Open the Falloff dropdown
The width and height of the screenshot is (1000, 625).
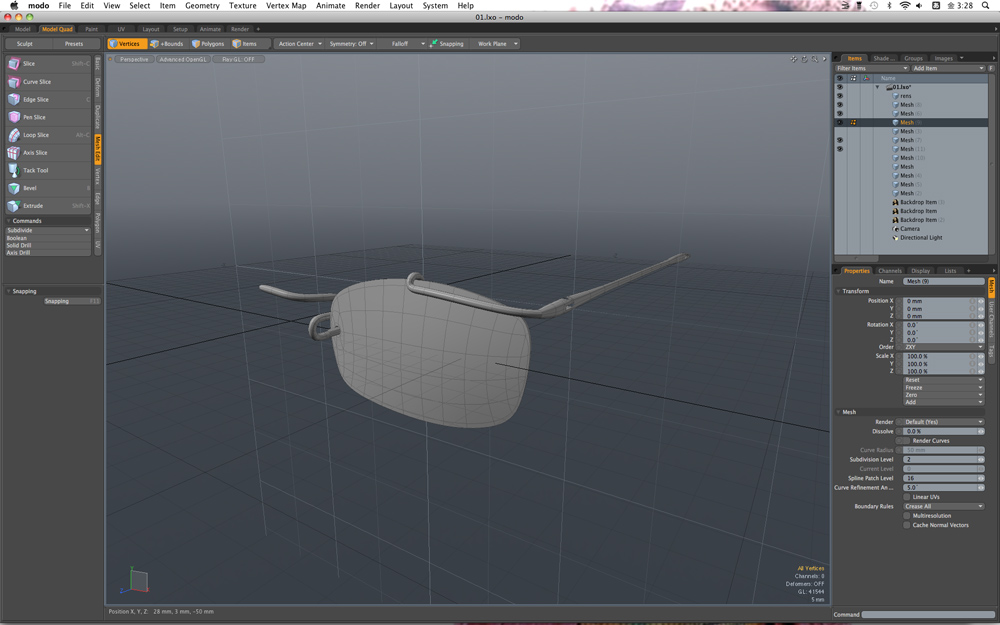click(402, 44)
